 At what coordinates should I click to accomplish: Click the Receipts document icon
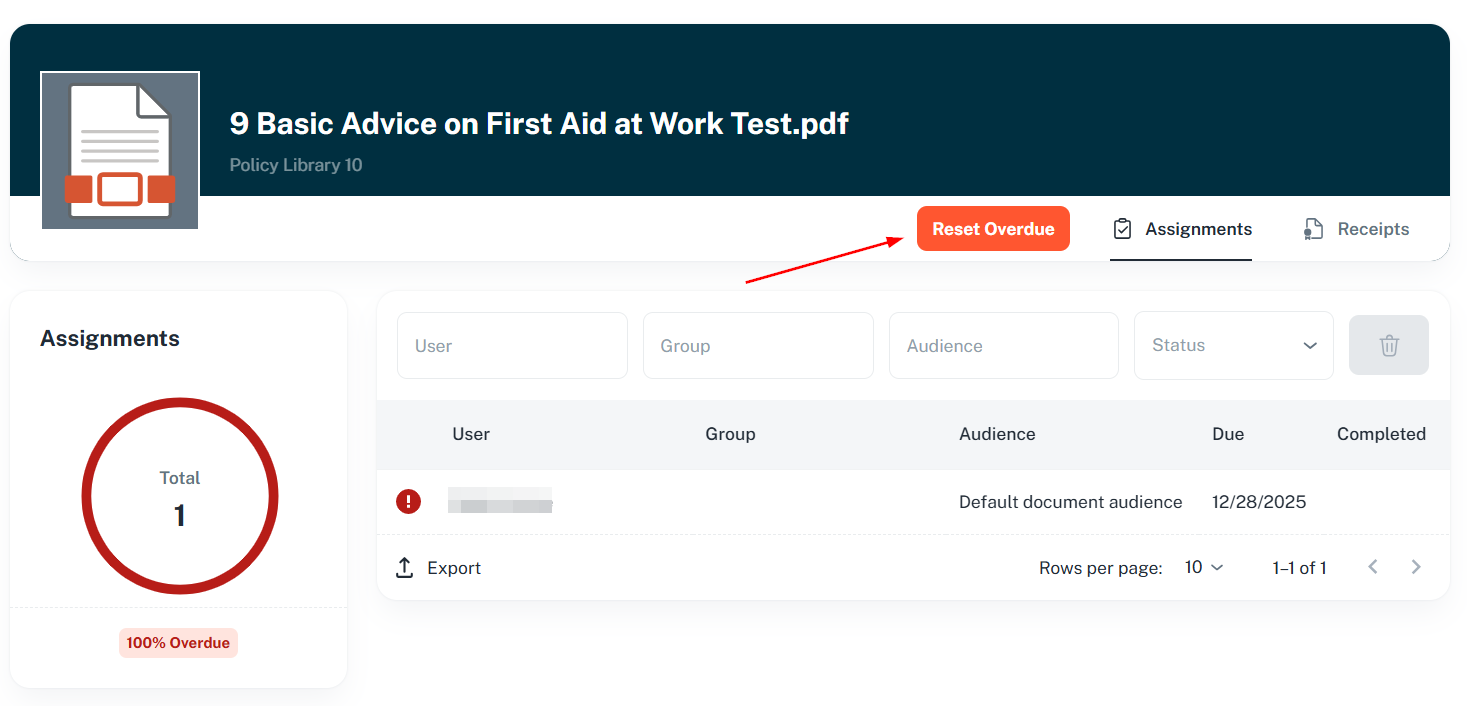pos(1313,229)
